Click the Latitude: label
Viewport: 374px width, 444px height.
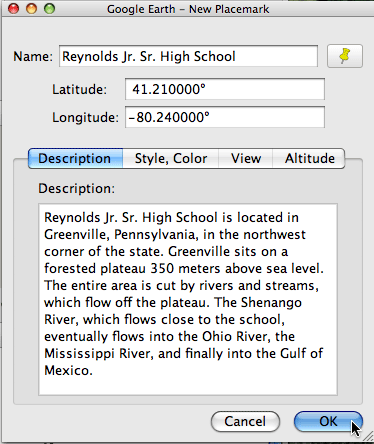(79, 89)
